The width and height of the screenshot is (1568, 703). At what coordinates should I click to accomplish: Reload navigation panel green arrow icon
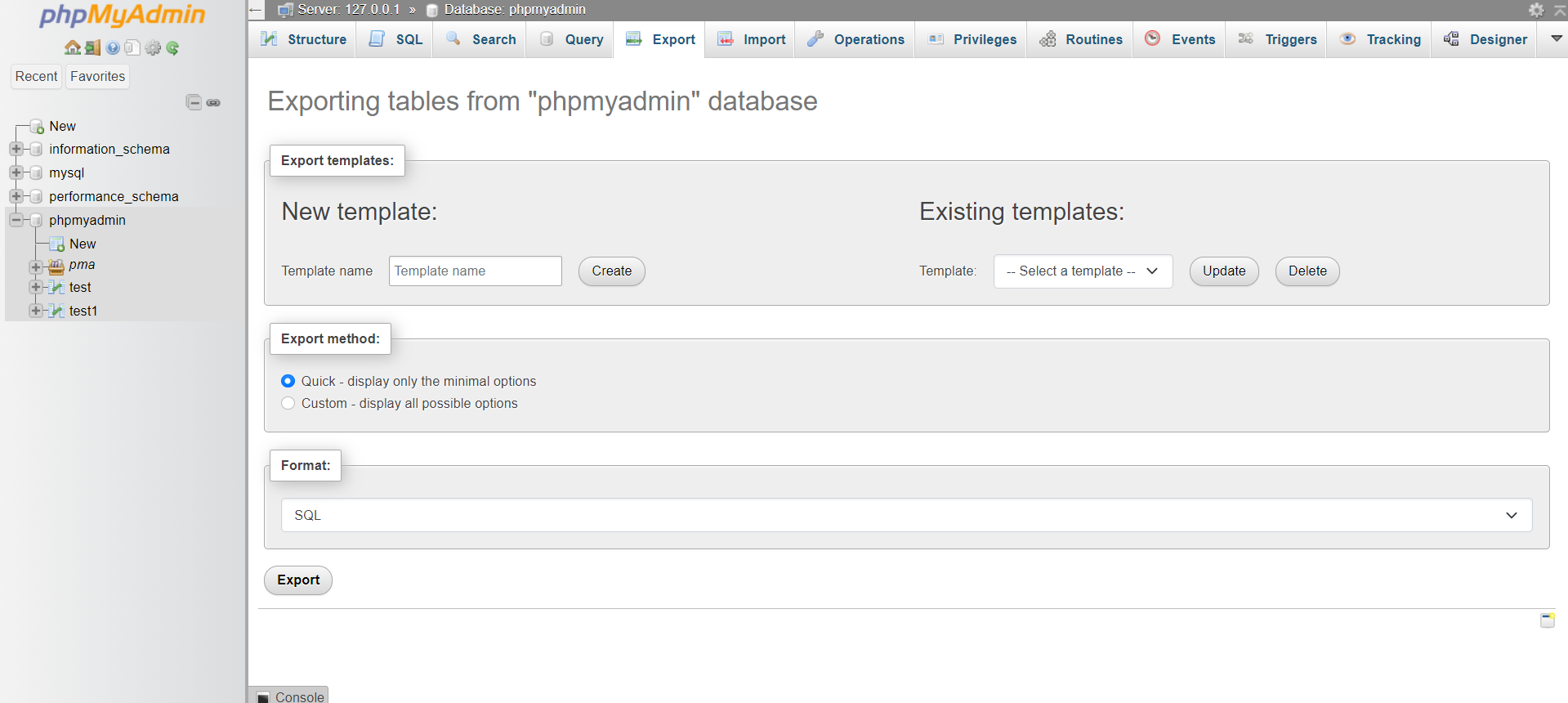pos(172,47)
